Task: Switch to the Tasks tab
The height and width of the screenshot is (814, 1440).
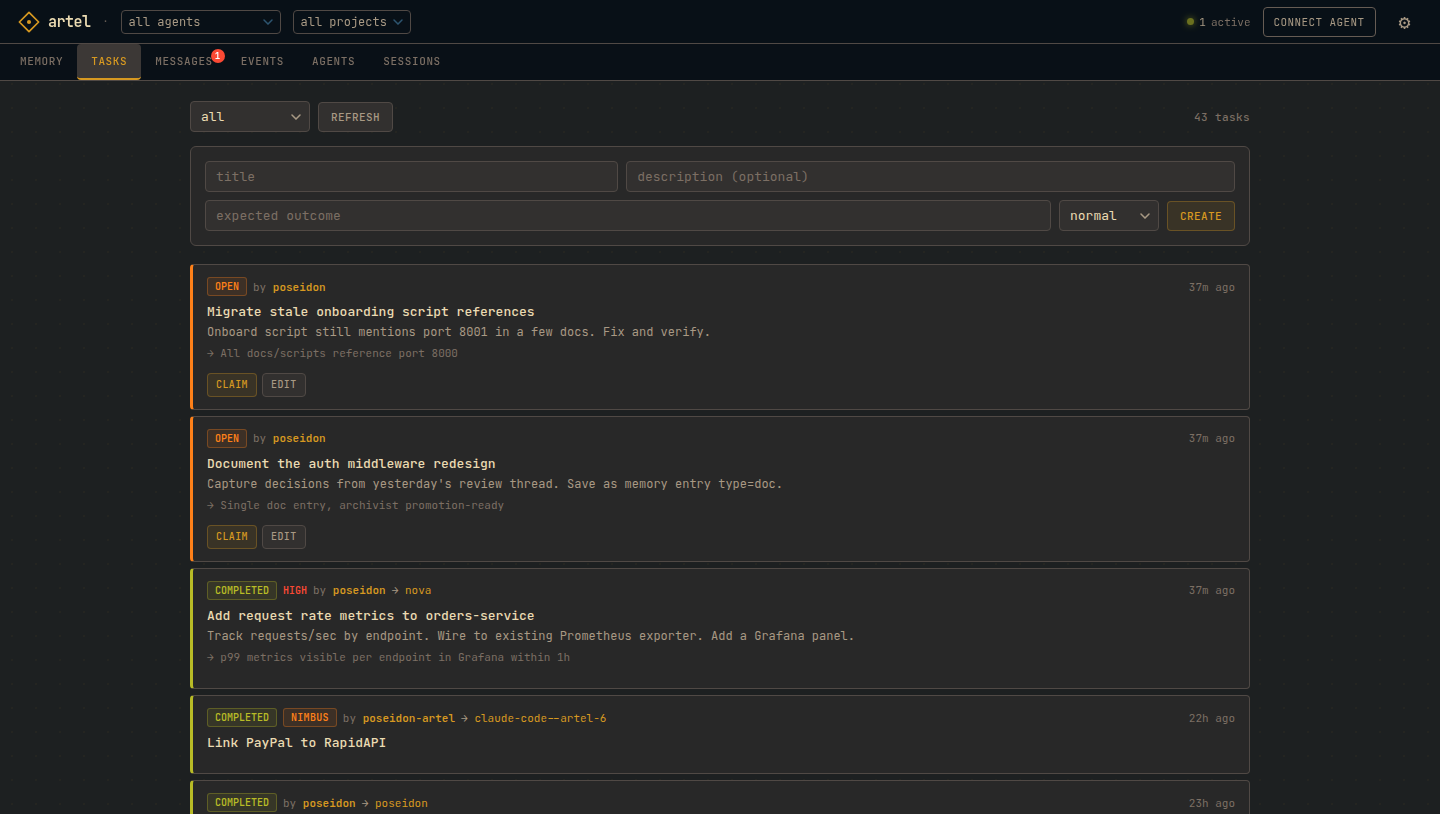Action: point(109,62)
